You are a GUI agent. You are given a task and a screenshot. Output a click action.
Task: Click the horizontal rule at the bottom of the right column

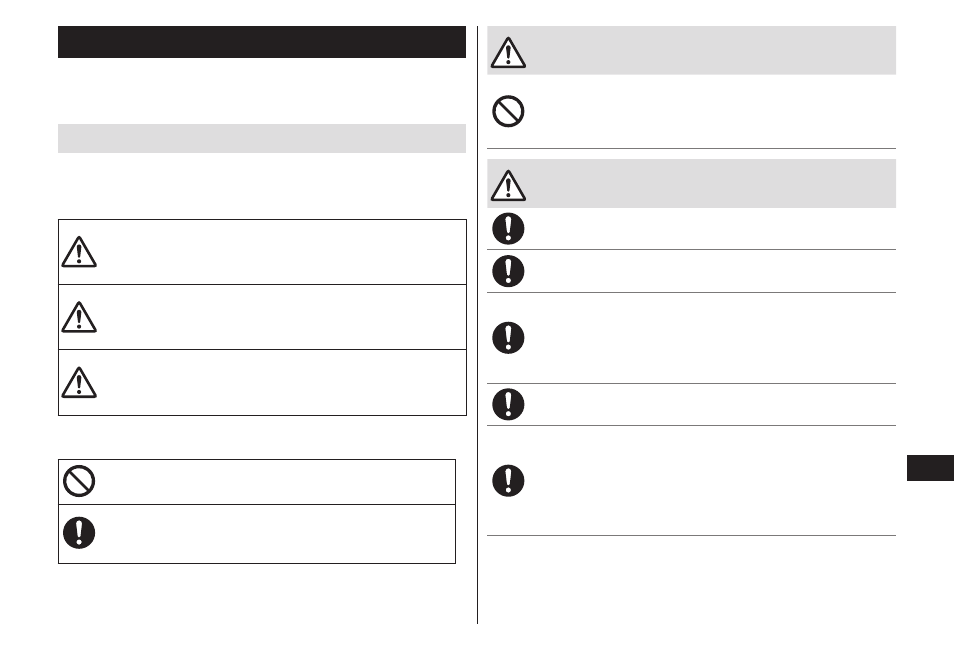pos(691,535)
